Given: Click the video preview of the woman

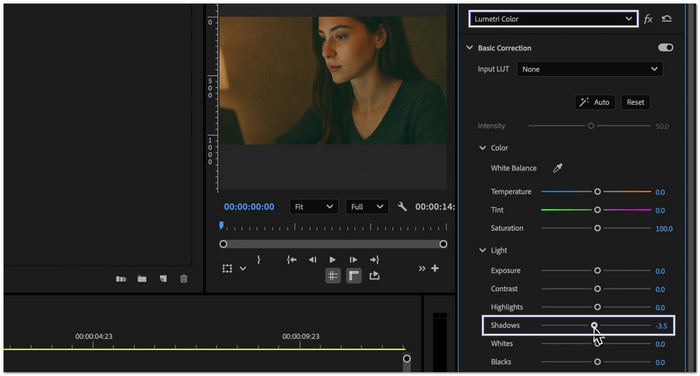Looking at the screenshot, I should tap(333, 80).
